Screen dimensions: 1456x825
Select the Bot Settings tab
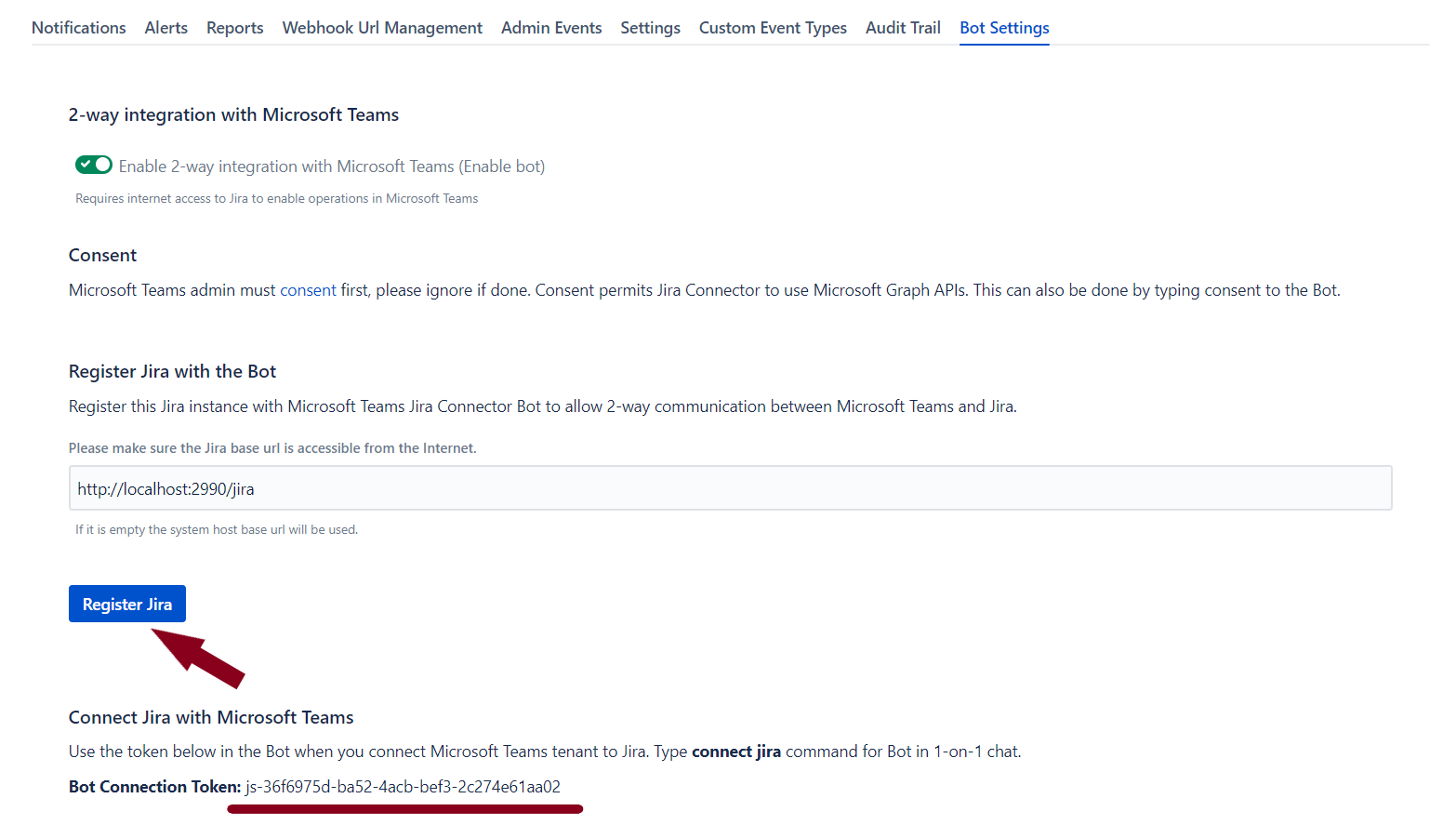coord(1004,28)
